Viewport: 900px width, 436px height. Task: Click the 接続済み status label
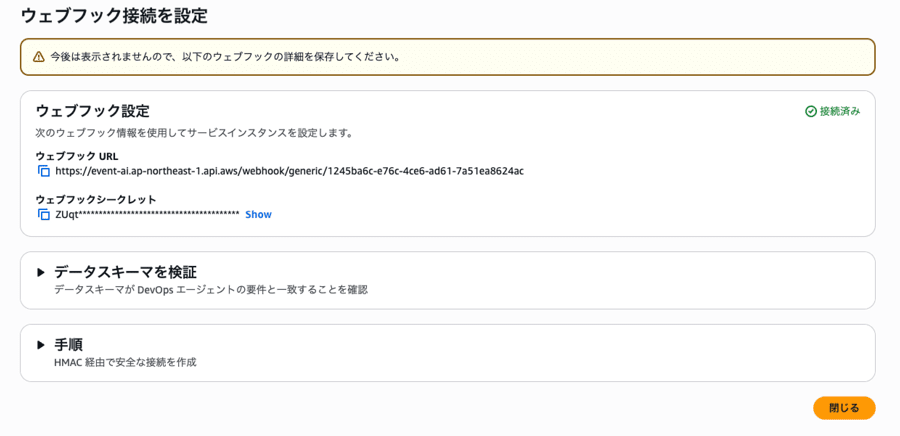pos(840,111)
